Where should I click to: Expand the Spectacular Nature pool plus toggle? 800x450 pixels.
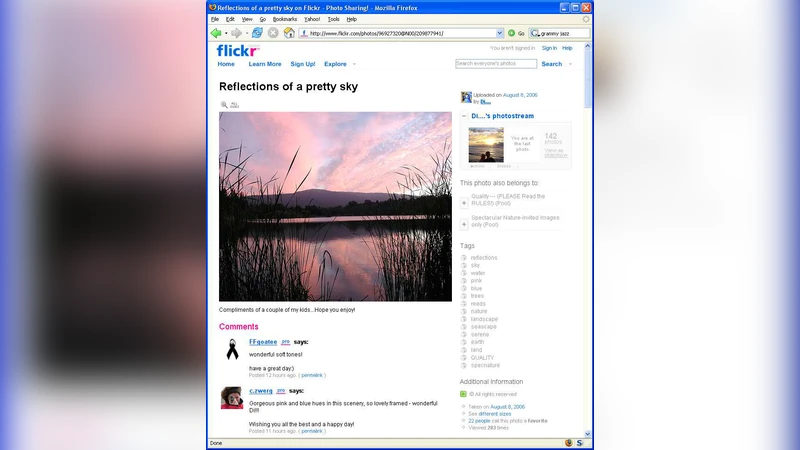(x=464, y=224)
